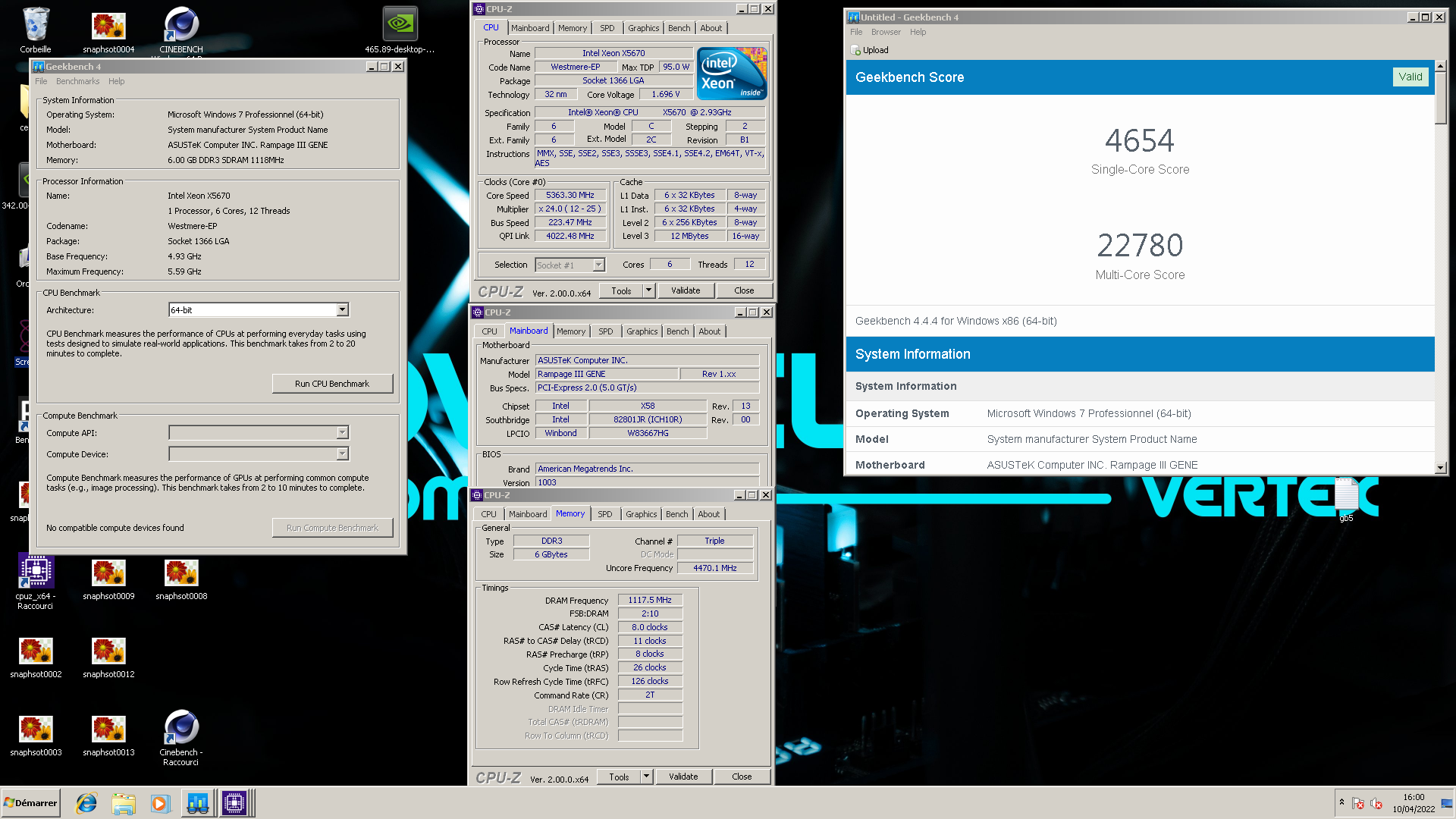Click the Core Speed 5363.30 MHz field
Screen dimensions: 1456x819
570,195
